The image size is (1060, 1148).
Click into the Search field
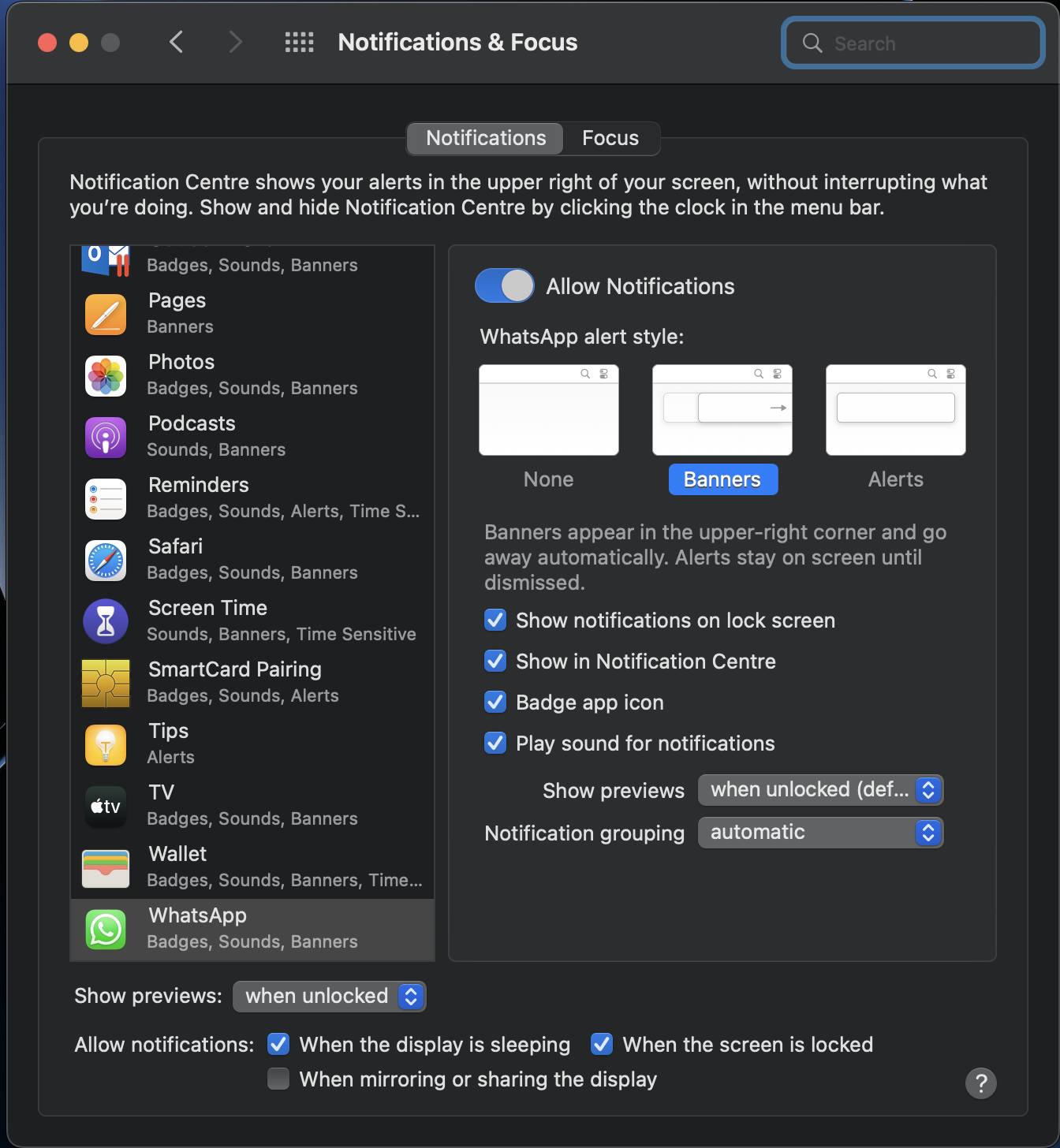tap(913, 43)
